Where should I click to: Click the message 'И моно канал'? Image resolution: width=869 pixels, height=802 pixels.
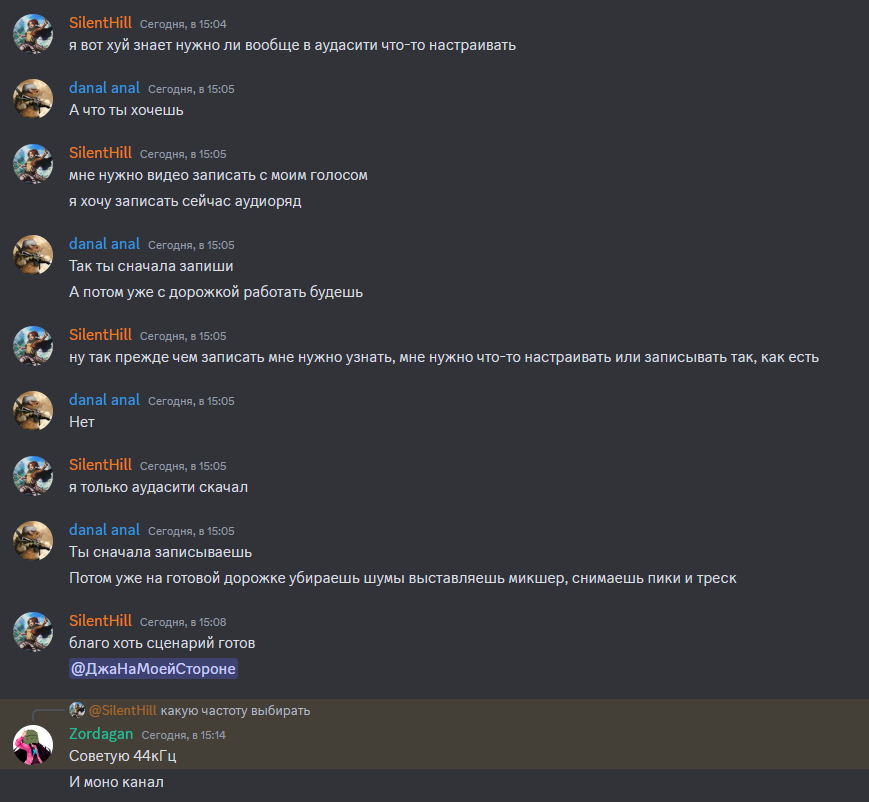point(116,782)
